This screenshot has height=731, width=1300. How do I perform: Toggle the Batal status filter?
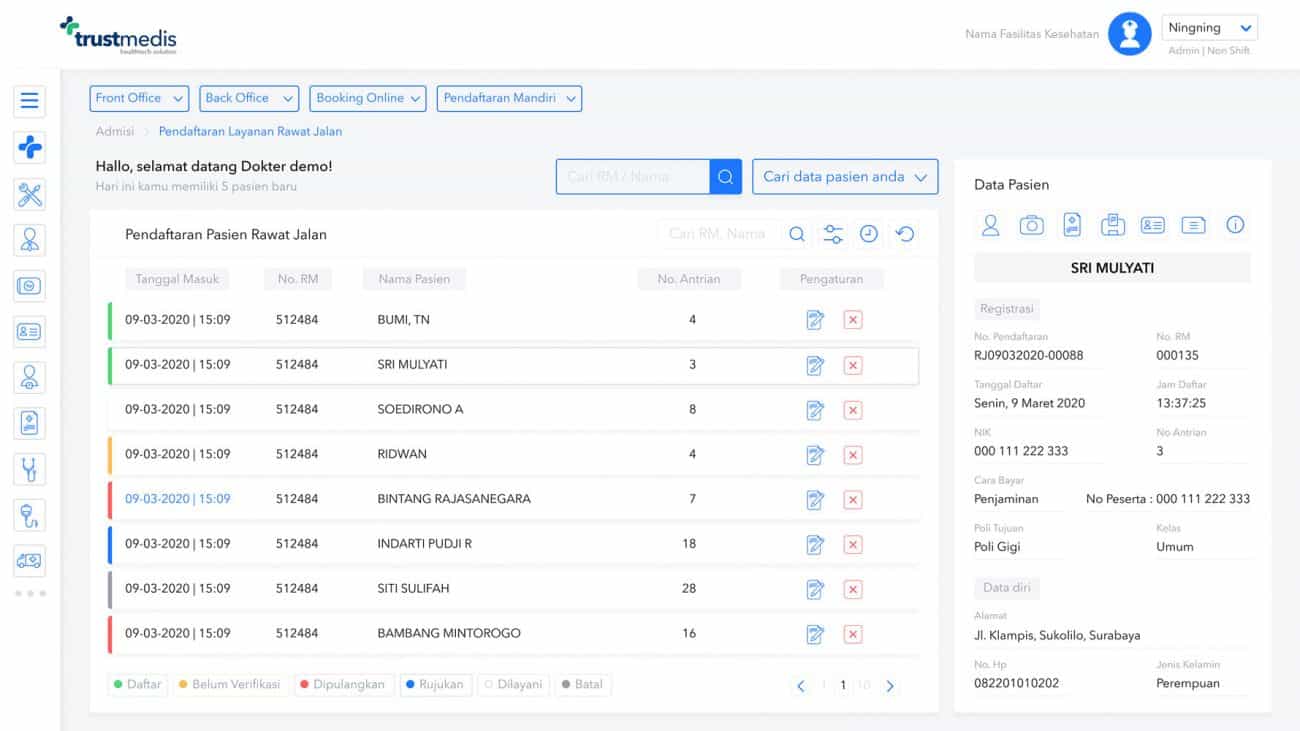click(x=583, y=685)
